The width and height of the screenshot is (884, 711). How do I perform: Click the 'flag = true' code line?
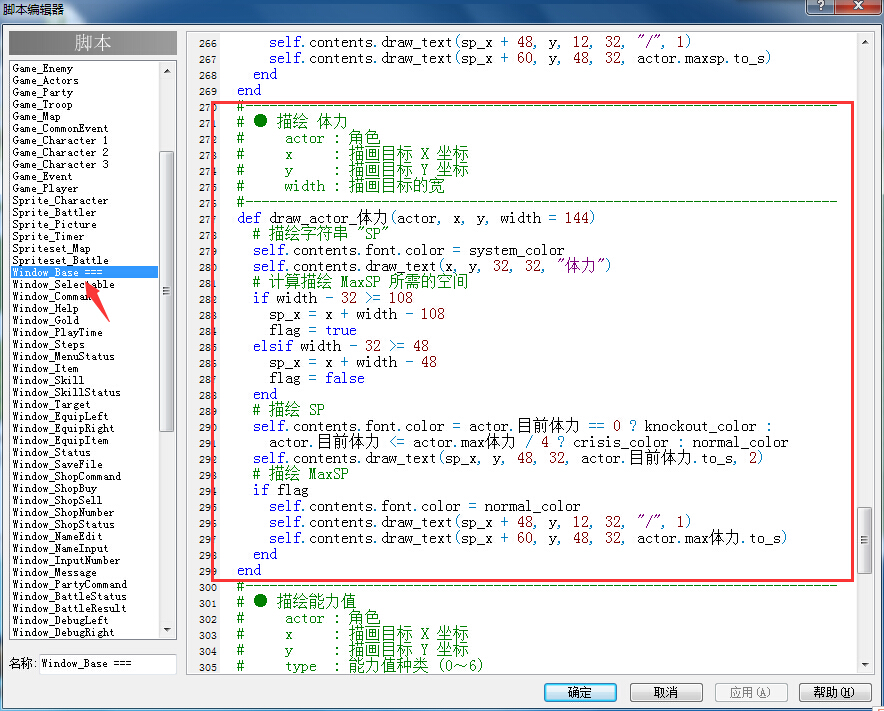(313, 330)
